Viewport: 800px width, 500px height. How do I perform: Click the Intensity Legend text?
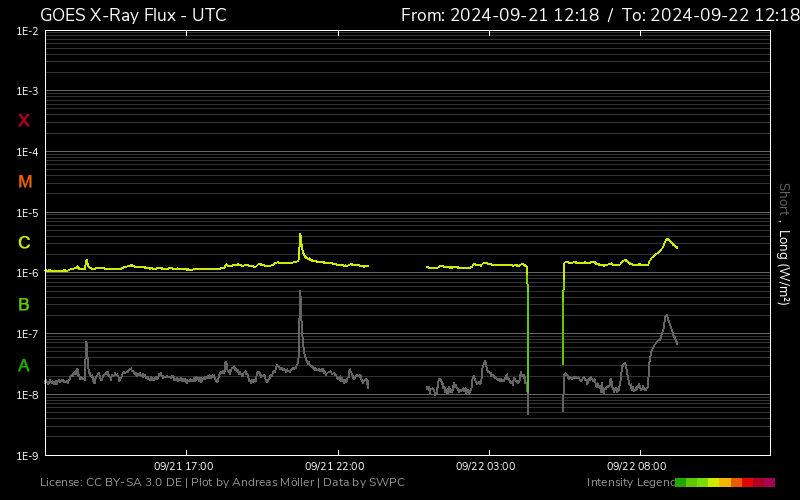click(630, 483)
